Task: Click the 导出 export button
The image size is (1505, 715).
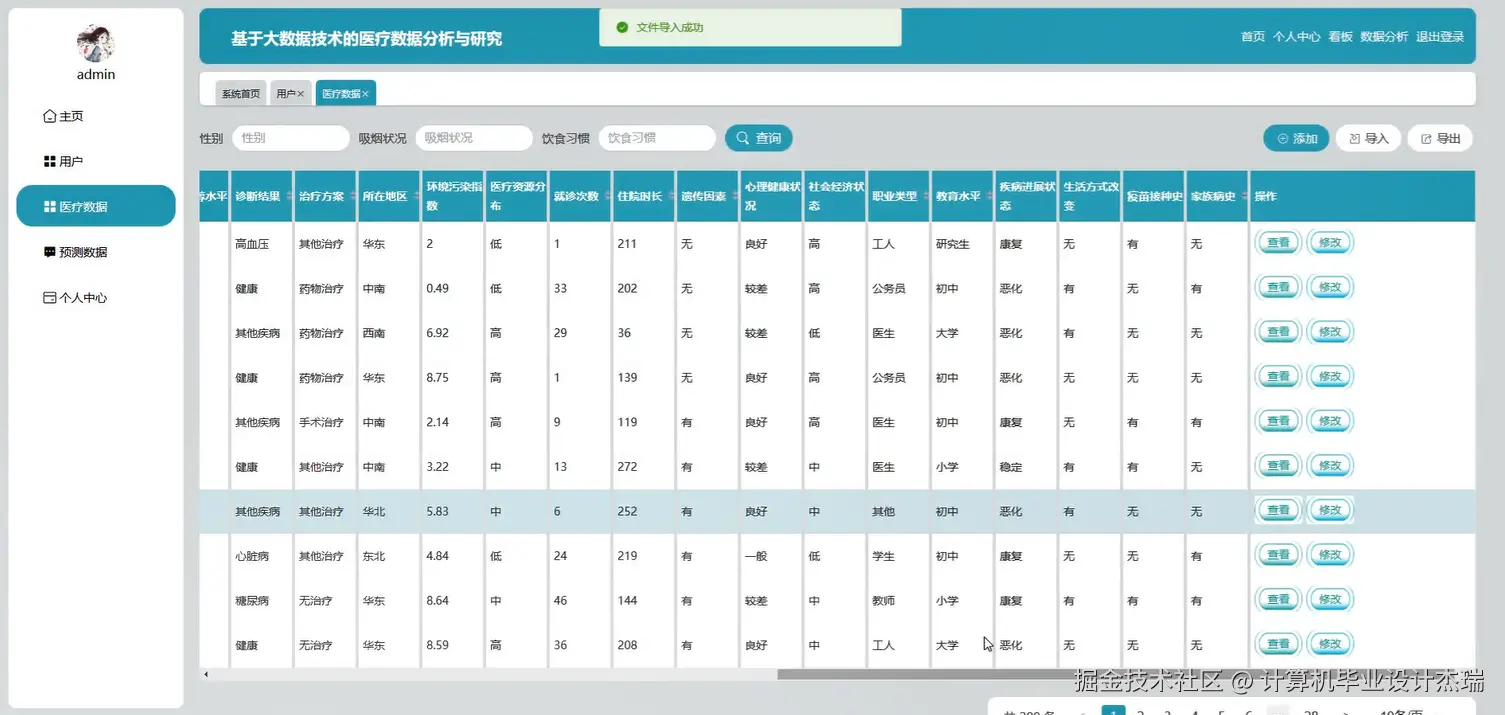Action: click(x=1440, y=138)
